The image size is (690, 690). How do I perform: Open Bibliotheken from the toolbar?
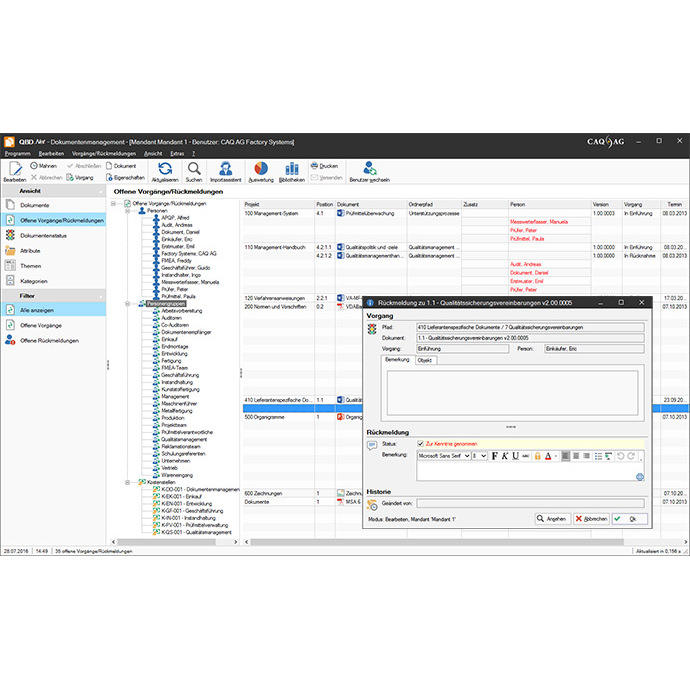[292, 172]
